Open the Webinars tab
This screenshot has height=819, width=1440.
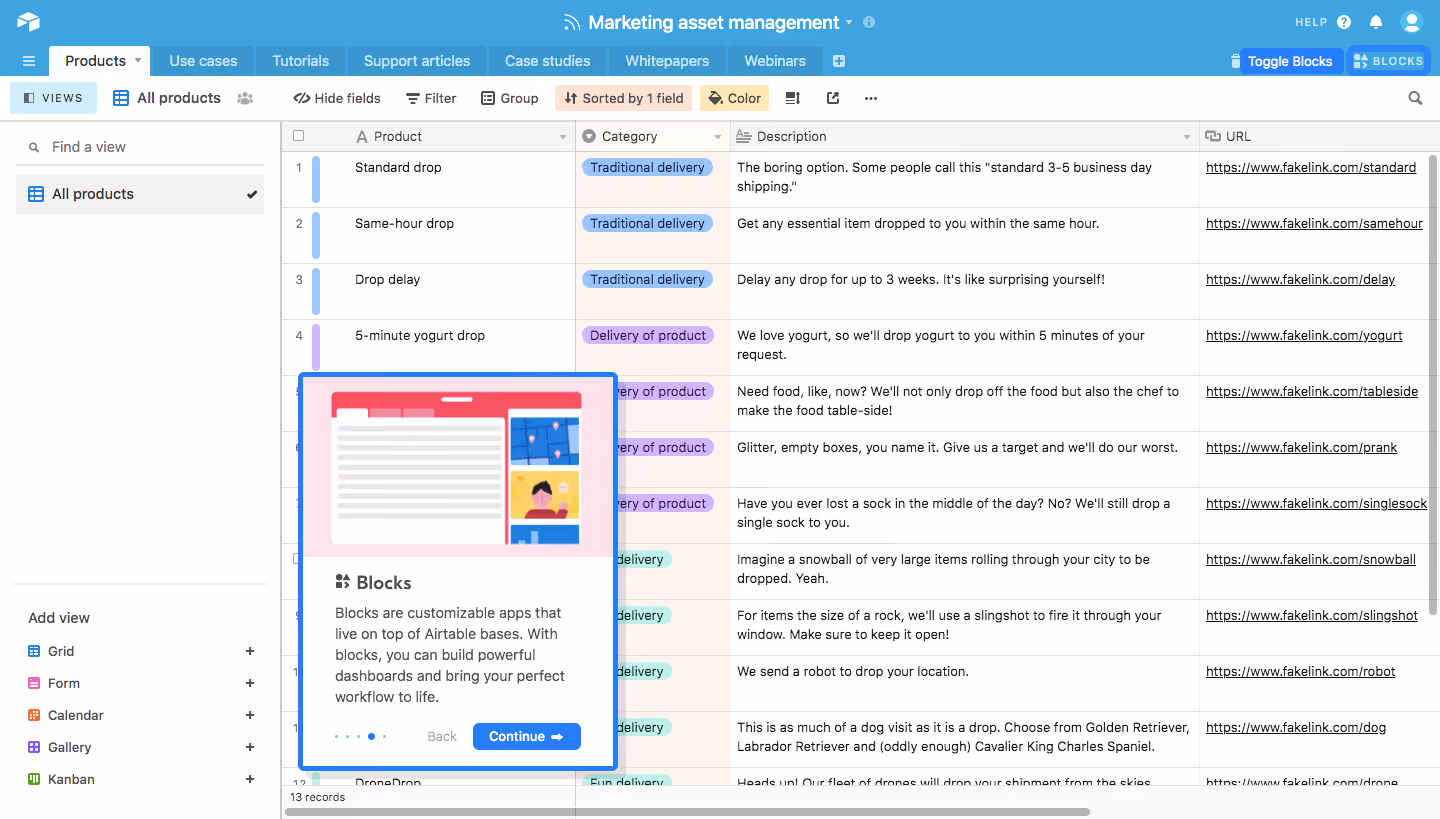(x=774, y=61)
